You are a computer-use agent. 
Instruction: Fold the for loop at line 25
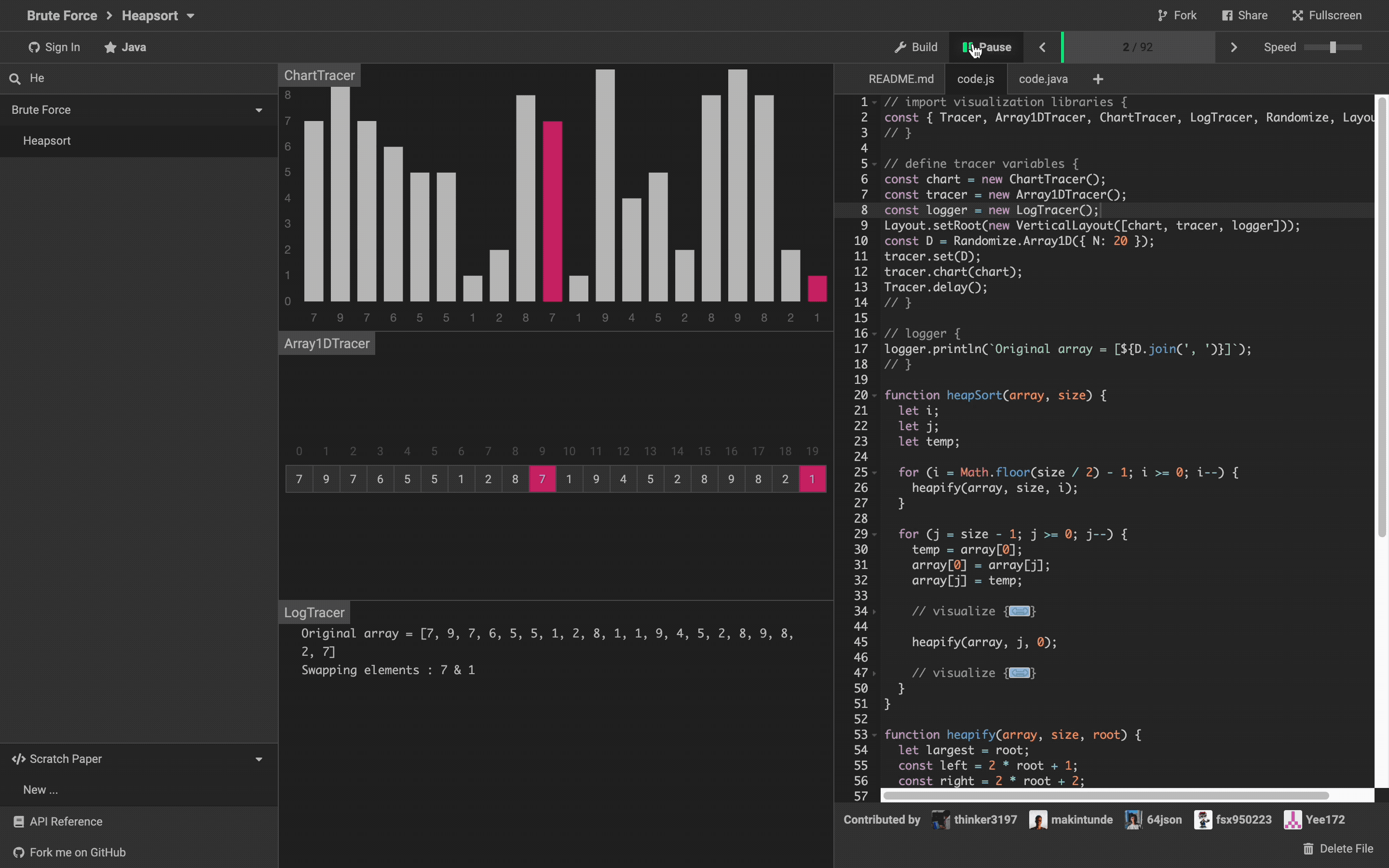[x=874, y=473]
